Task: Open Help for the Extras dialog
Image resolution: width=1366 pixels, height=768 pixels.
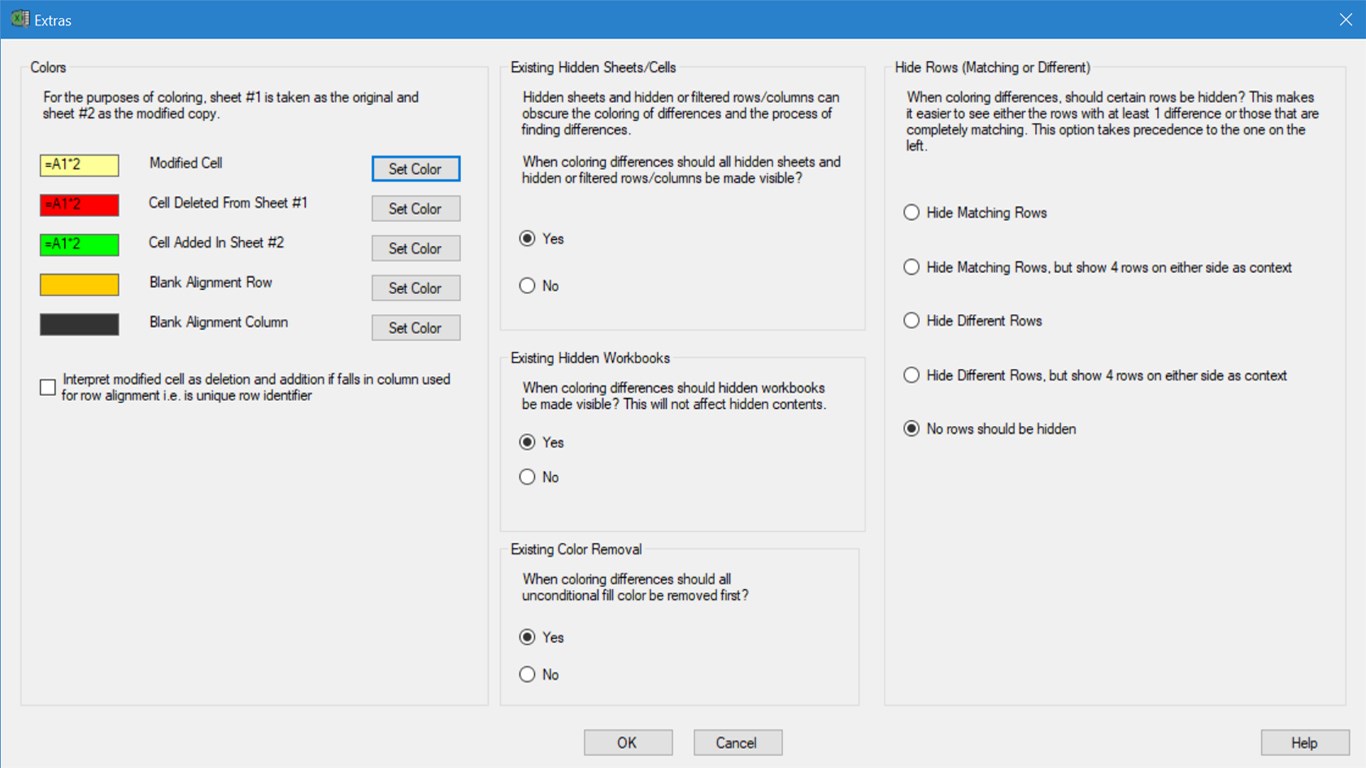Action: (x=1304, y=743)
